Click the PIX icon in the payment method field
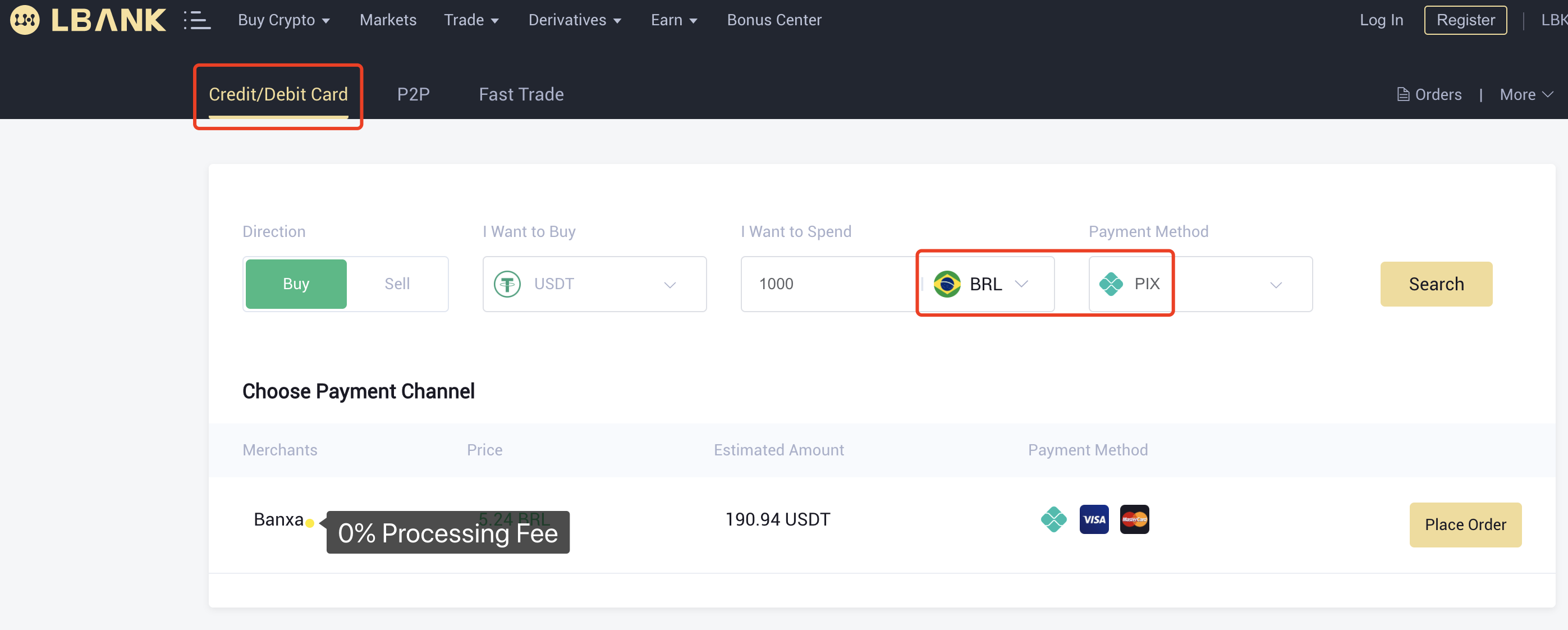Viewport: 1568px width, 630px height. (x=1110, y=284)
